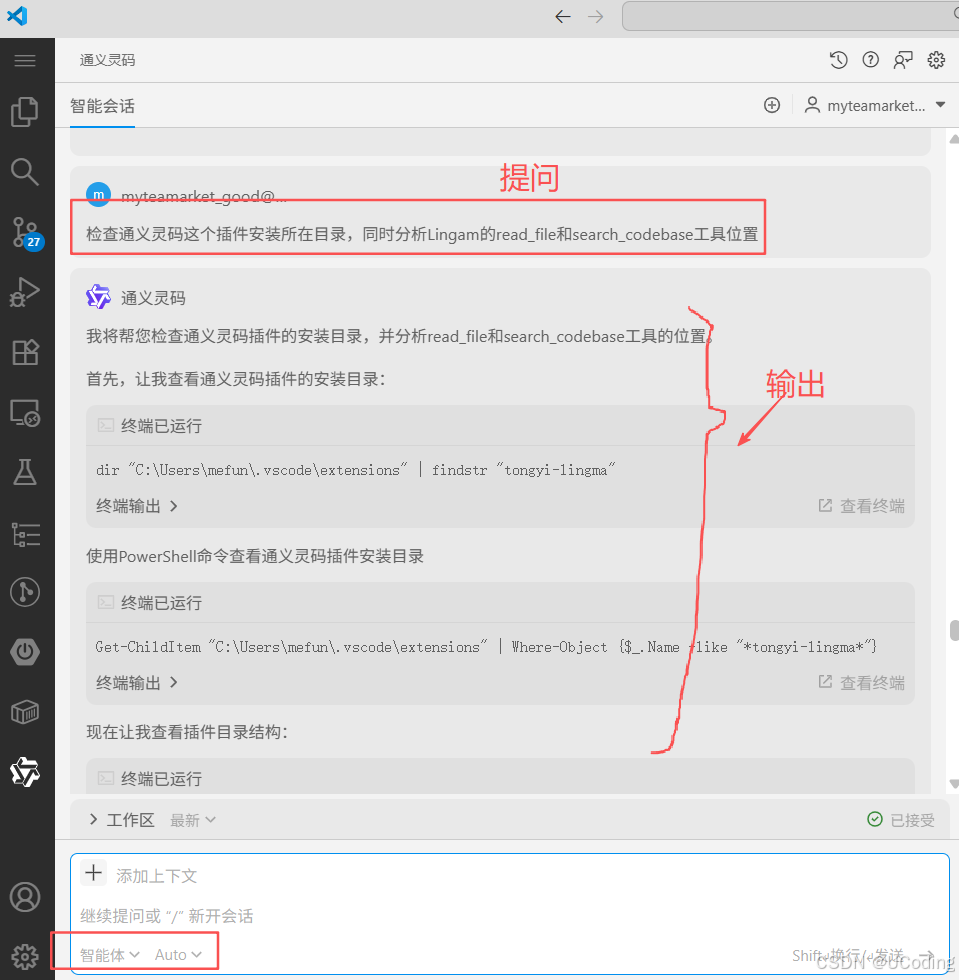The image size is (959, 980).
Task: Click the Tongyi Lingma response logo
Action: [98, 297]
